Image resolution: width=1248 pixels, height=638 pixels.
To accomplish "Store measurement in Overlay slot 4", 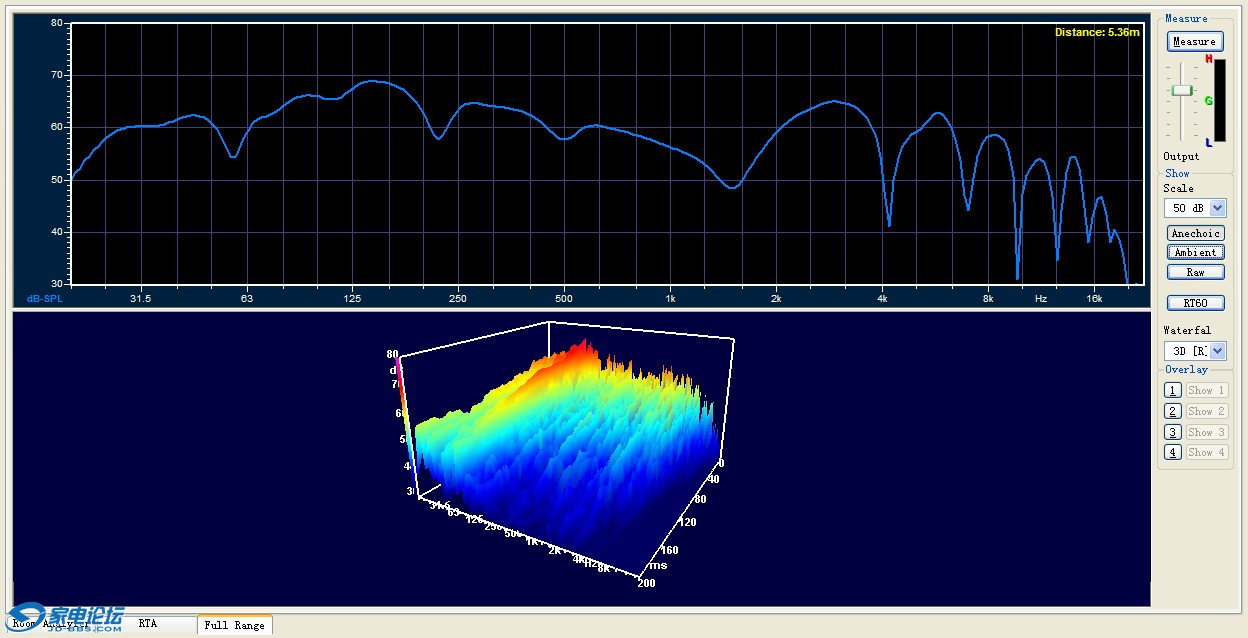I will pyautogui.click(x=1173, y=452).
